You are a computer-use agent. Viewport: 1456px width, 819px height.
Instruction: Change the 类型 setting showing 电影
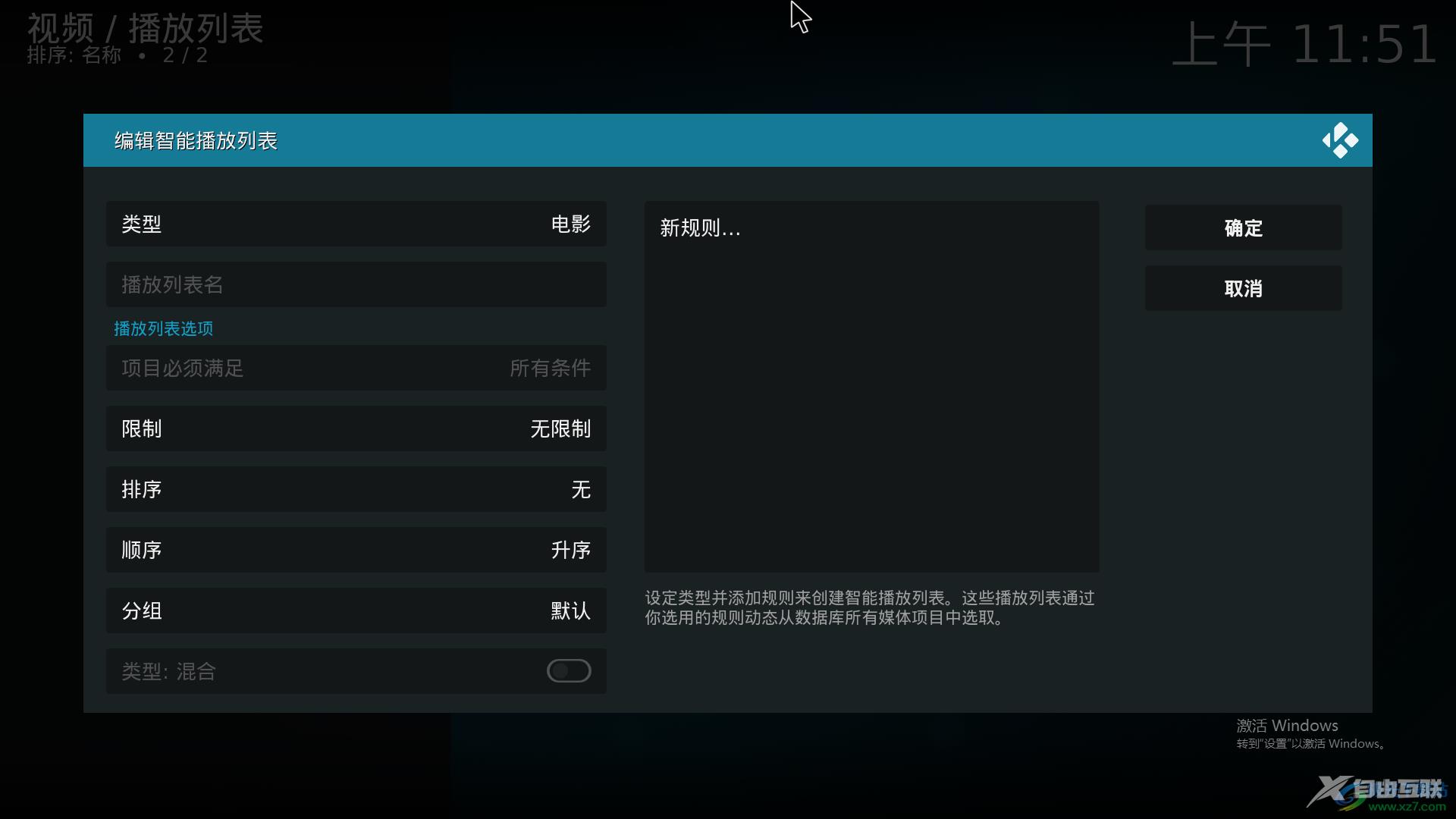[356, 224]
